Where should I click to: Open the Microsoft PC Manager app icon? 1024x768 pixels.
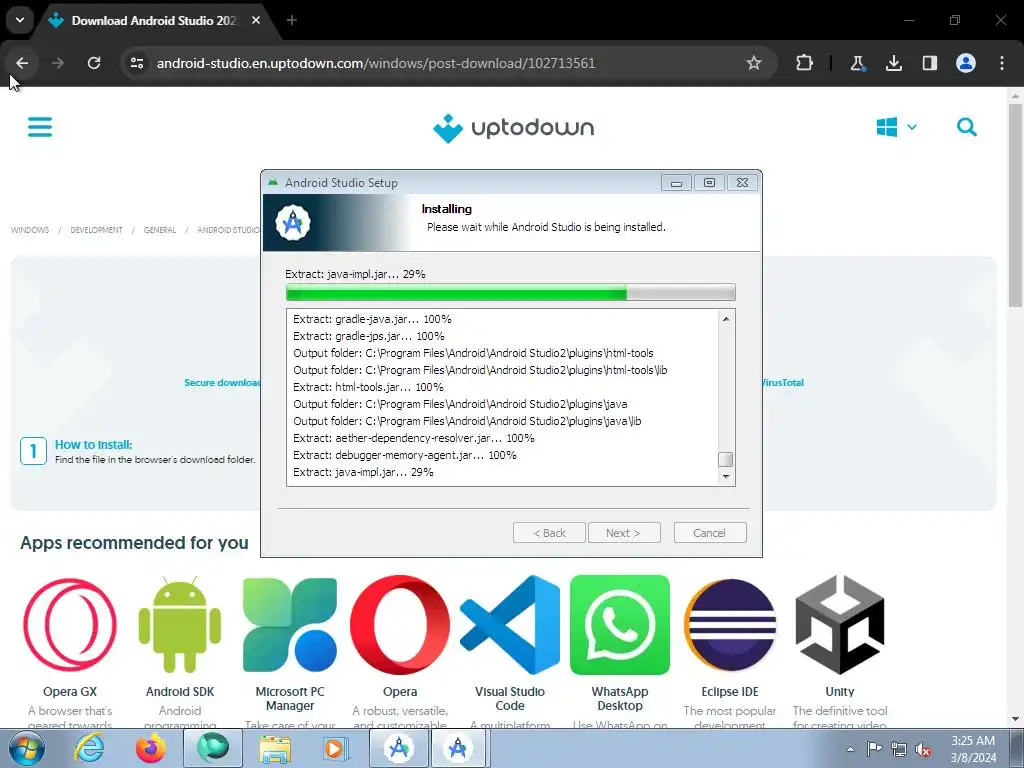290,626
